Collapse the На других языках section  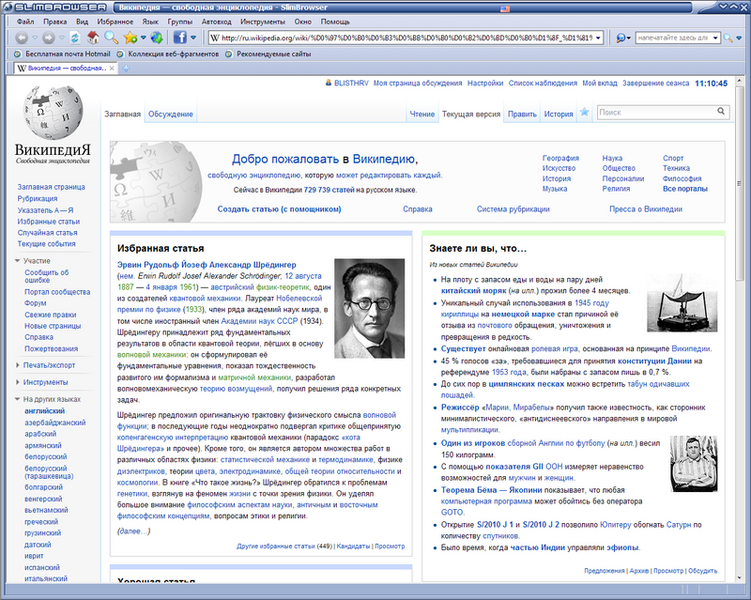[x=17, y=399]
